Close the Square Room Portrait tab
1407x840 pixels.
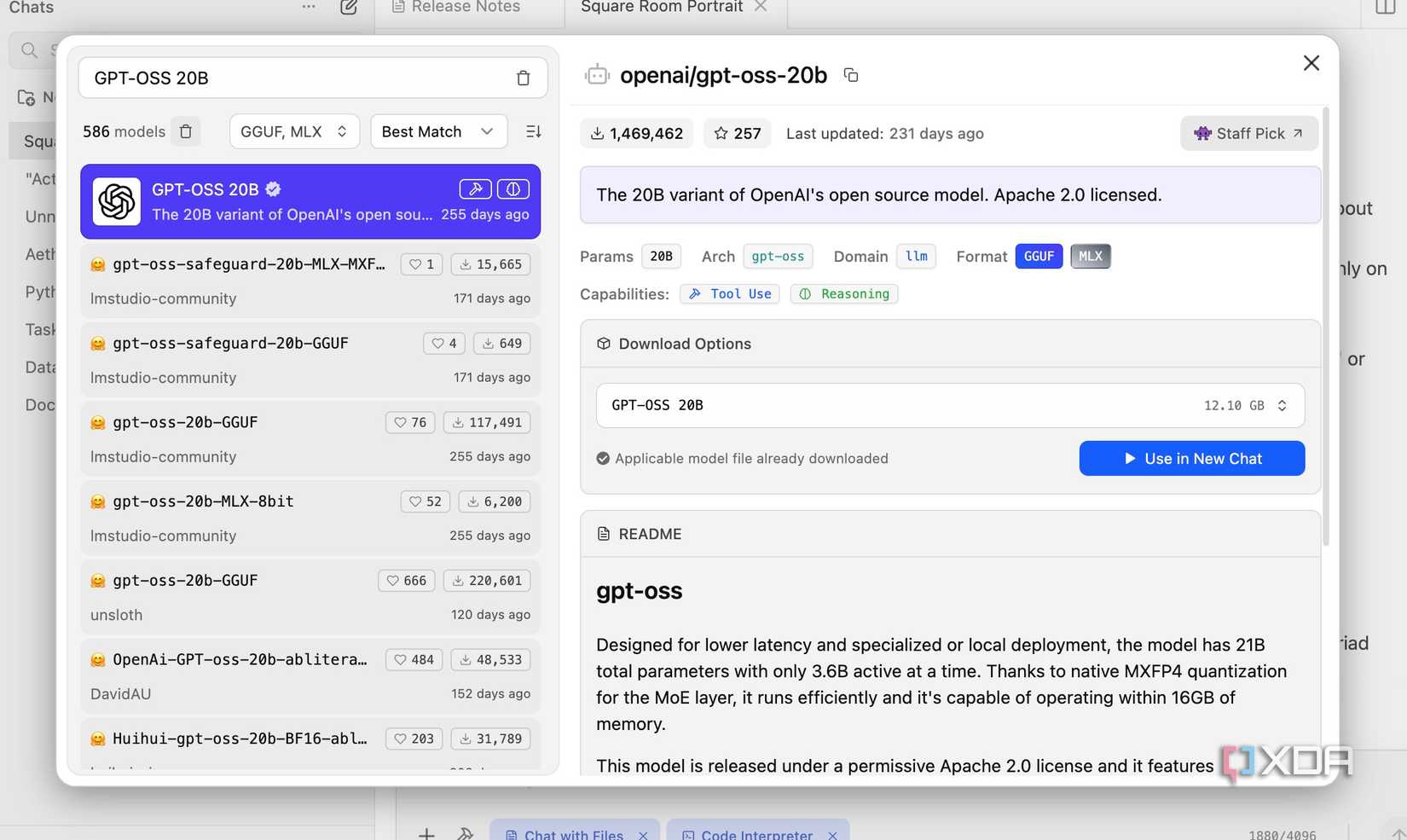pyautogui.click(x=761, y=7)
